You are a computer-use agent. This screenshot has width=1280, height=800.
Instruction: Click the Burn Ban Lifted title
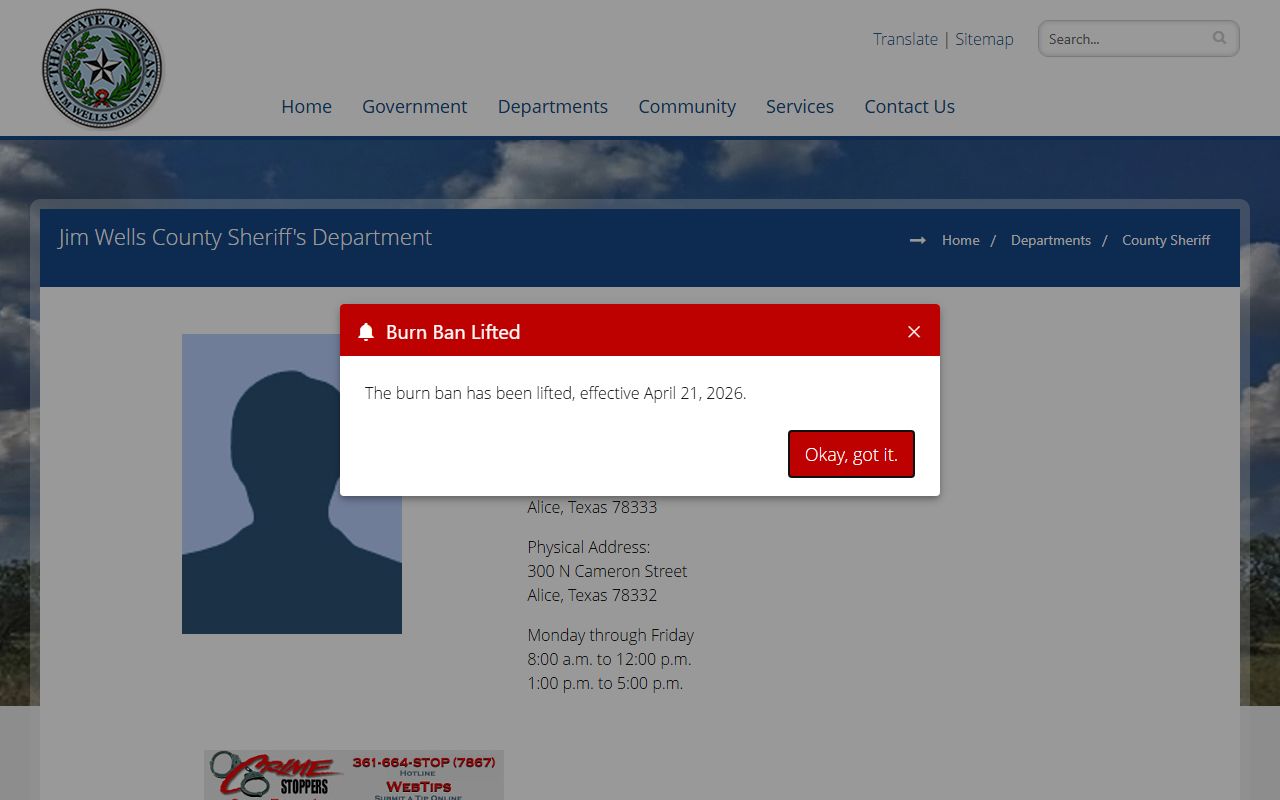pyautogui.click(x=453, y=332)
